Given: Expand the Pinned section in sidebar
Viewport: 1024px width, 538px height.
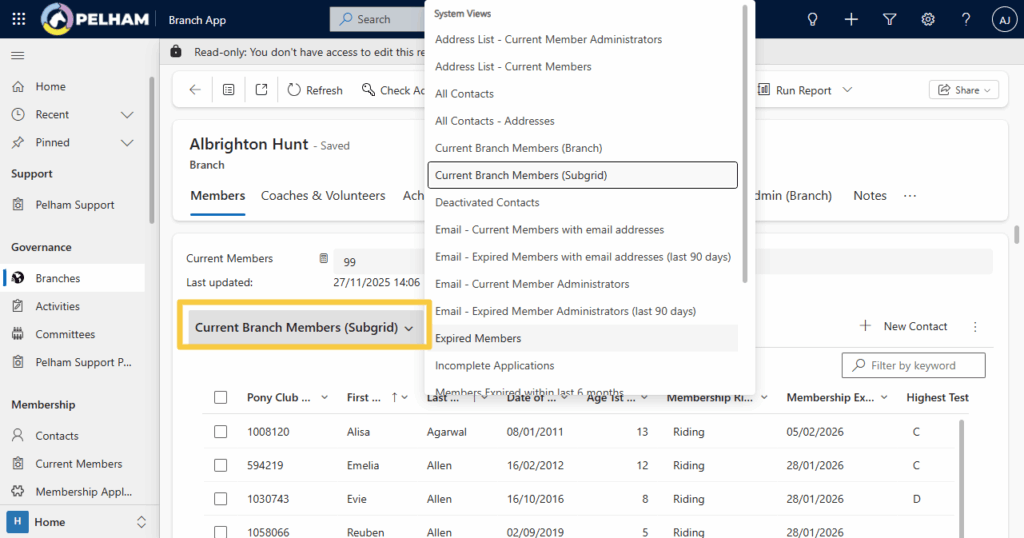Looking at the screenshot, I should click(127, 143).
